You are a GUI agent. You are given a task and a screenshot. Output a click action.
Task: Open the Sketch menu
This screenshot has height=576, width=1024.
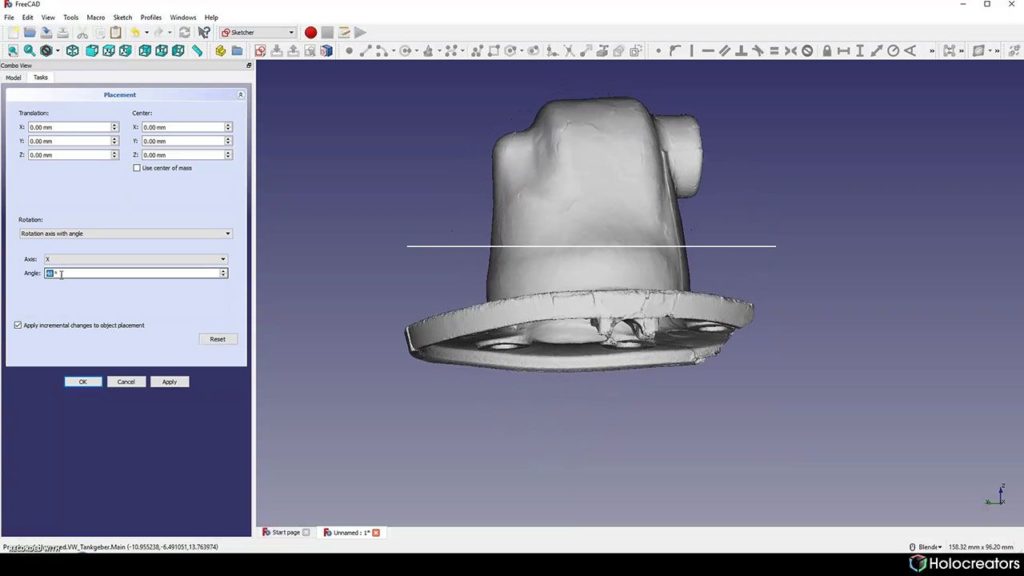(x=122, y=18)
